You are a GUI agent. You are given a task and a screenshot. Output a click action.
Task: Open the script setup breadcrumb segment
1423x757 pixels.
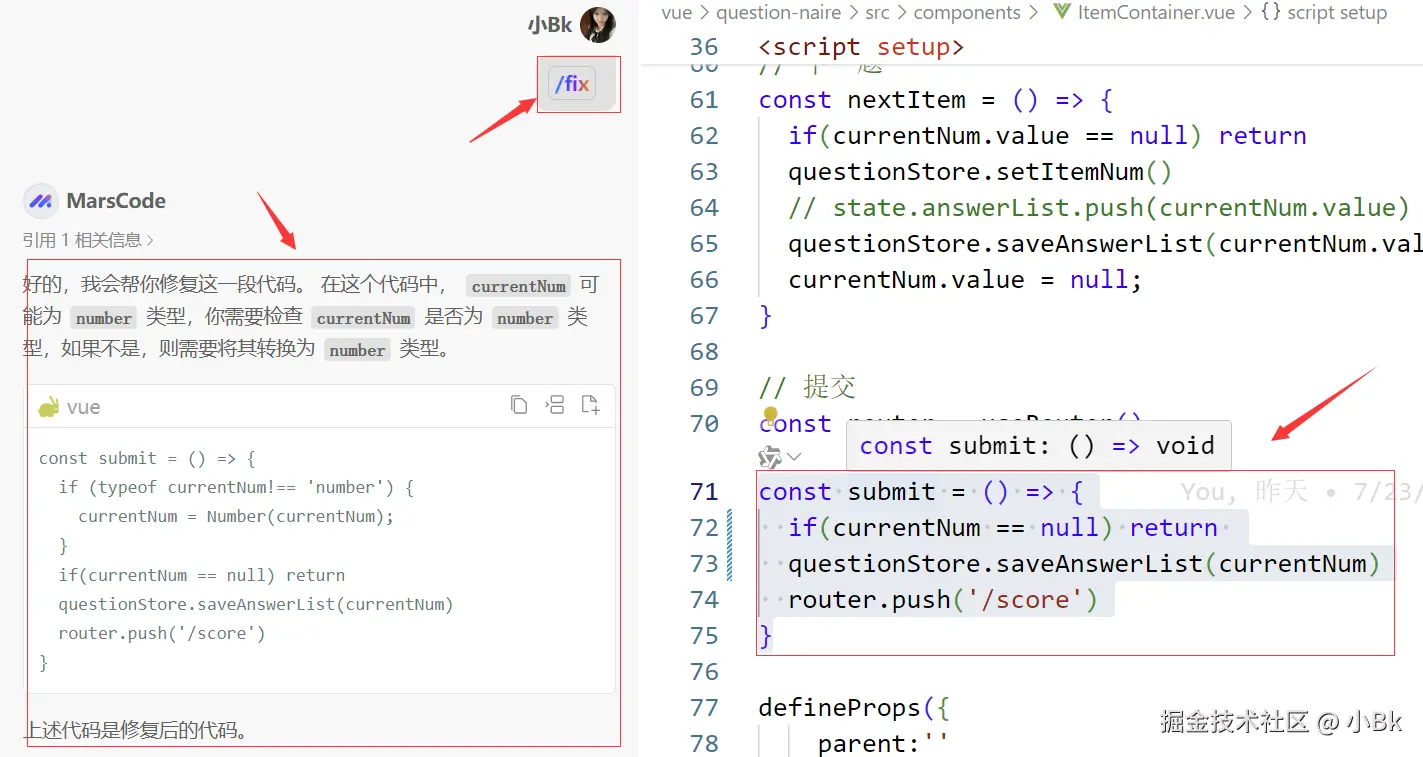(x=1323, y=13)
